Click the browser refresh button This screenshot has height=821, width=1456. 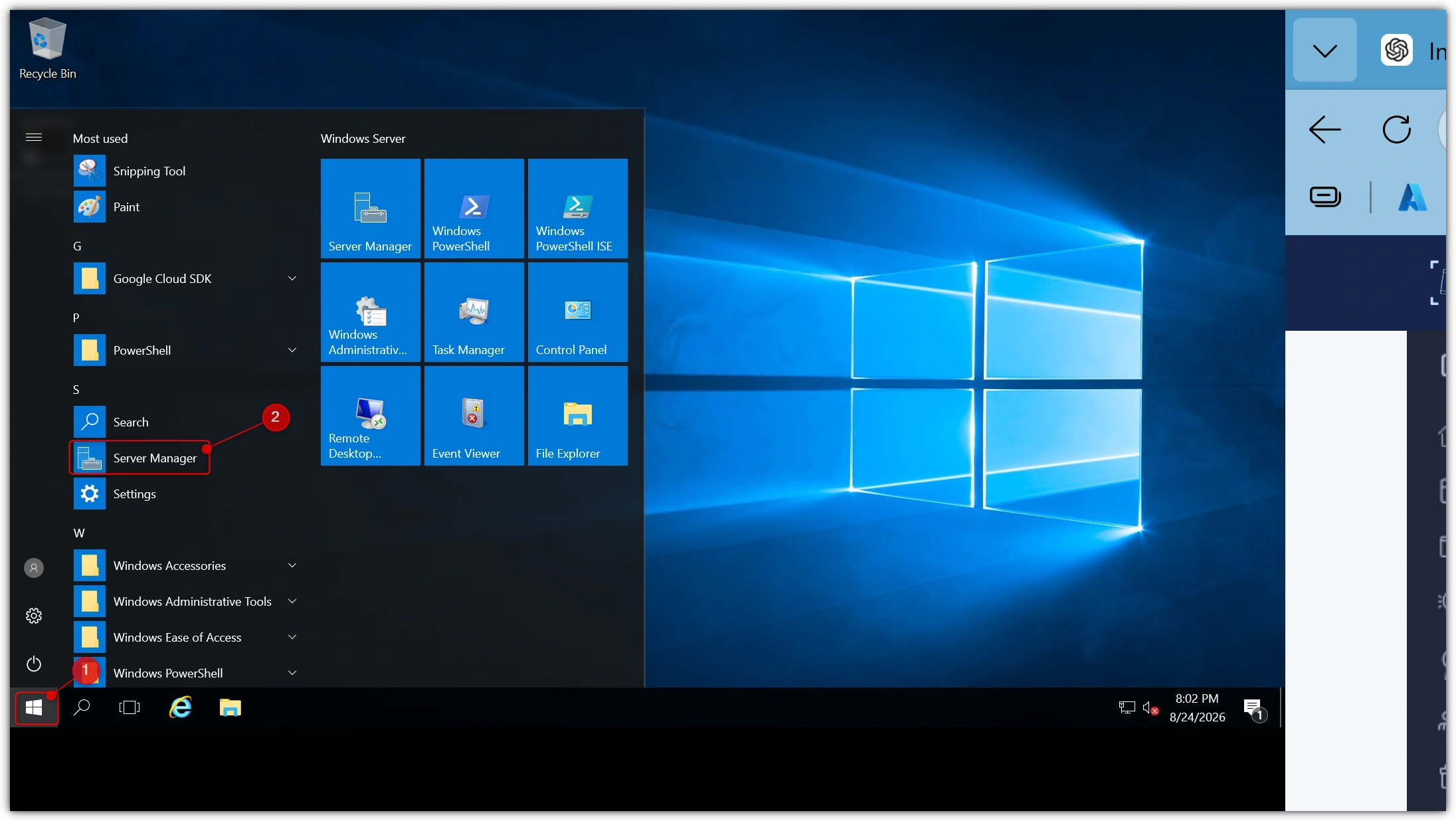[1396, 129]
